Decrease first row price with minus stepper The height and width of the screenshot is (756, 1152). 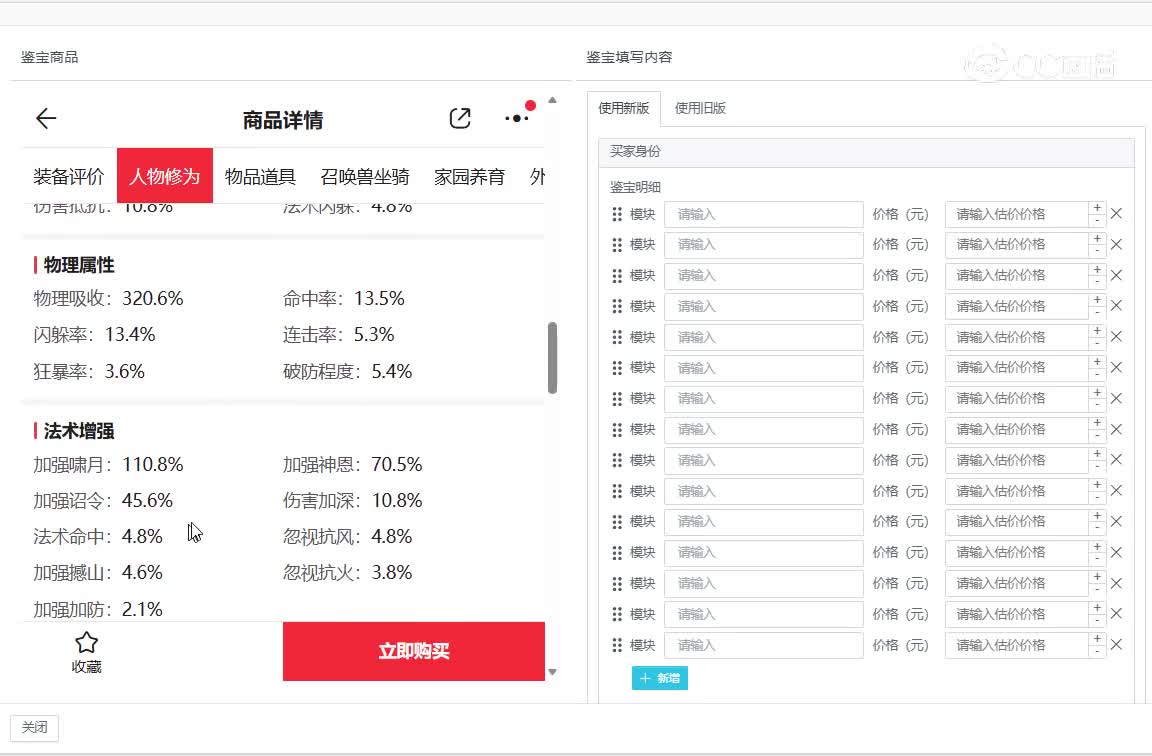click(x=1097, y=221)
